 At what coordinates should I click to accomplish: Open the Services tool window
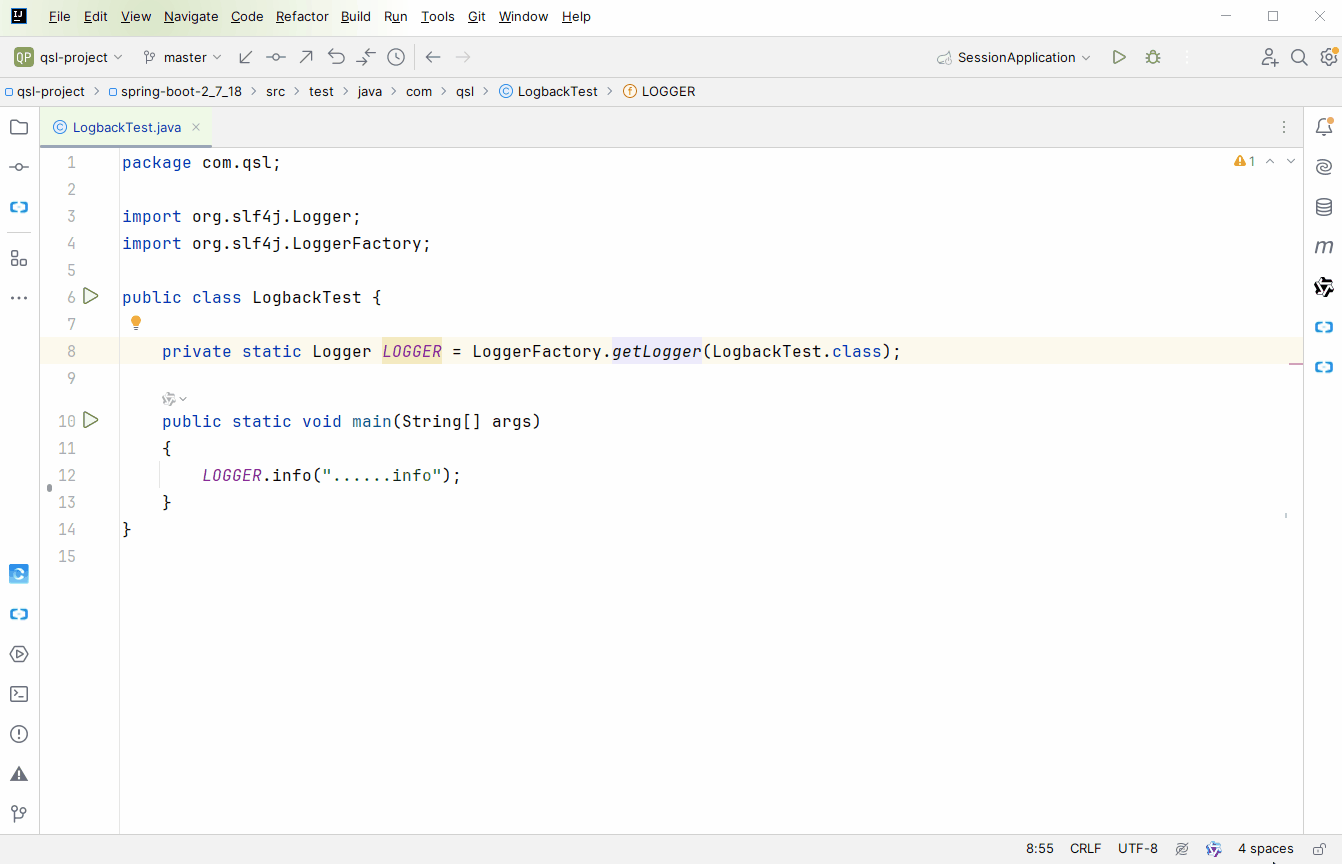19,654
